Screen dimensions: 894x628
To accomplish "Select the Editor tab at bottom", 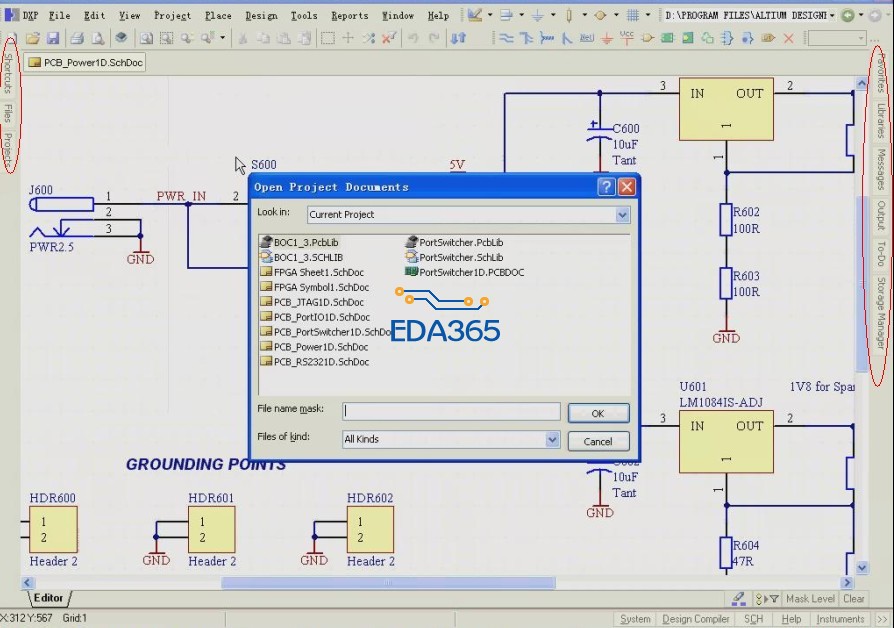I will pyautogui.click(x=48, y=598).
